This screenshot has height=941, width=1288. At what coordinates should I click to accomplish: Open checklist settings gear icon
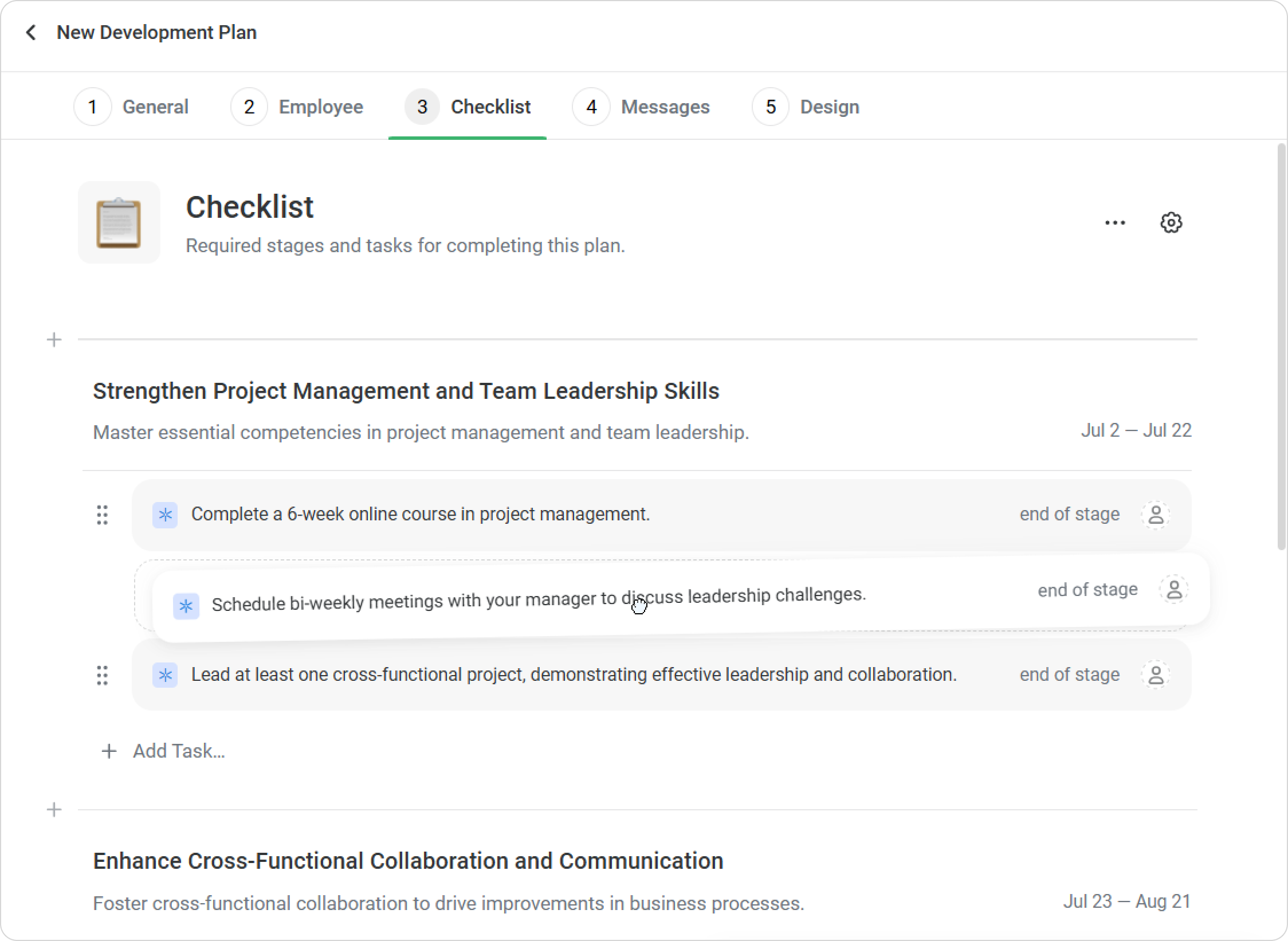[x=1171, y=222]
